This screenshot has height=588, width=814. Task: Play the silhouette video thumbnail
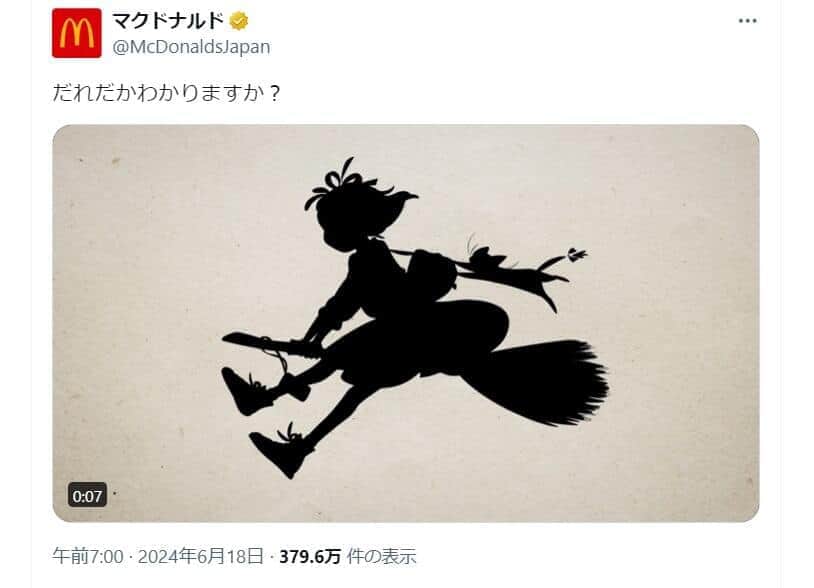point(405,323)
